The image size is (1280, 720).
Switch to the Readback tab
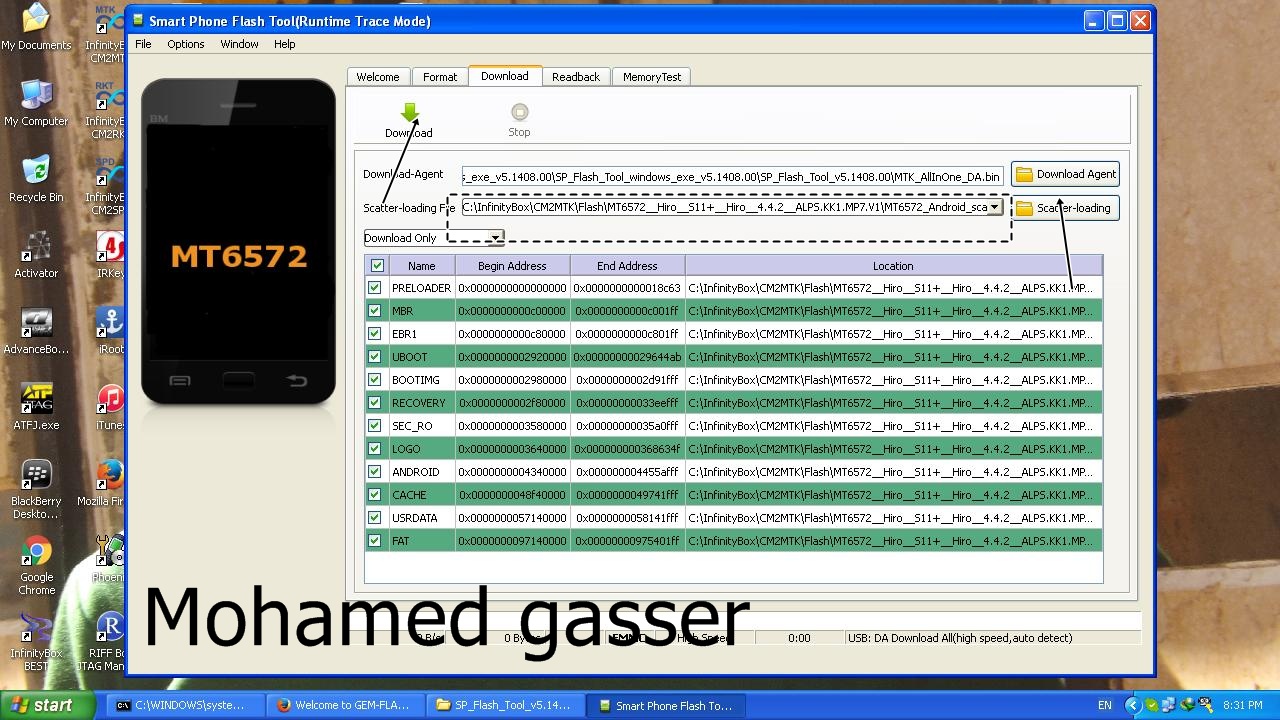pyautogui.click(x=576, y=77)
